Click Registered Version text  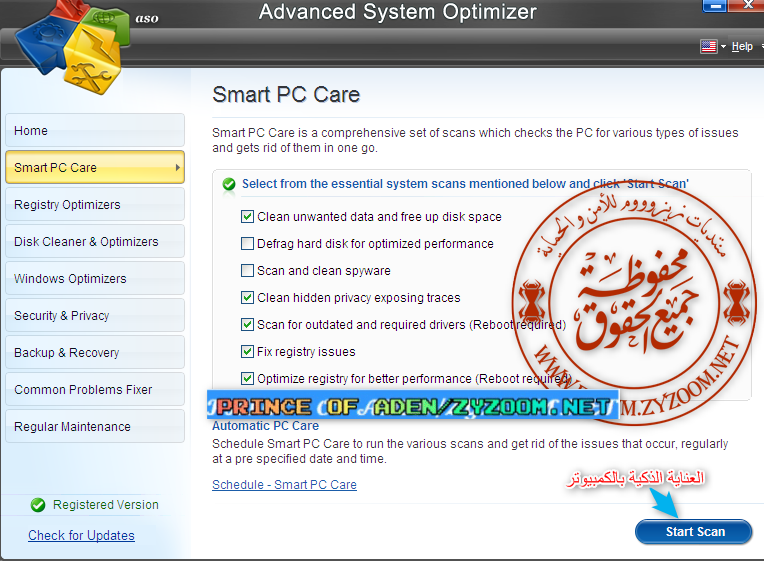point(106,504)
